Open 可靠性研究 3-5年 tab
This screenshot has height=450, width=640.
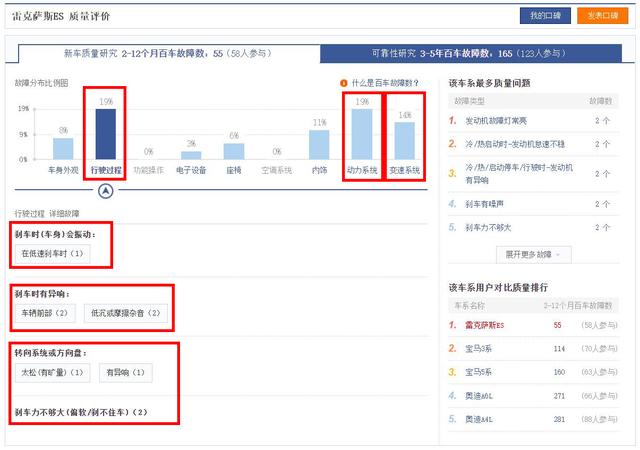click(471, 53)
